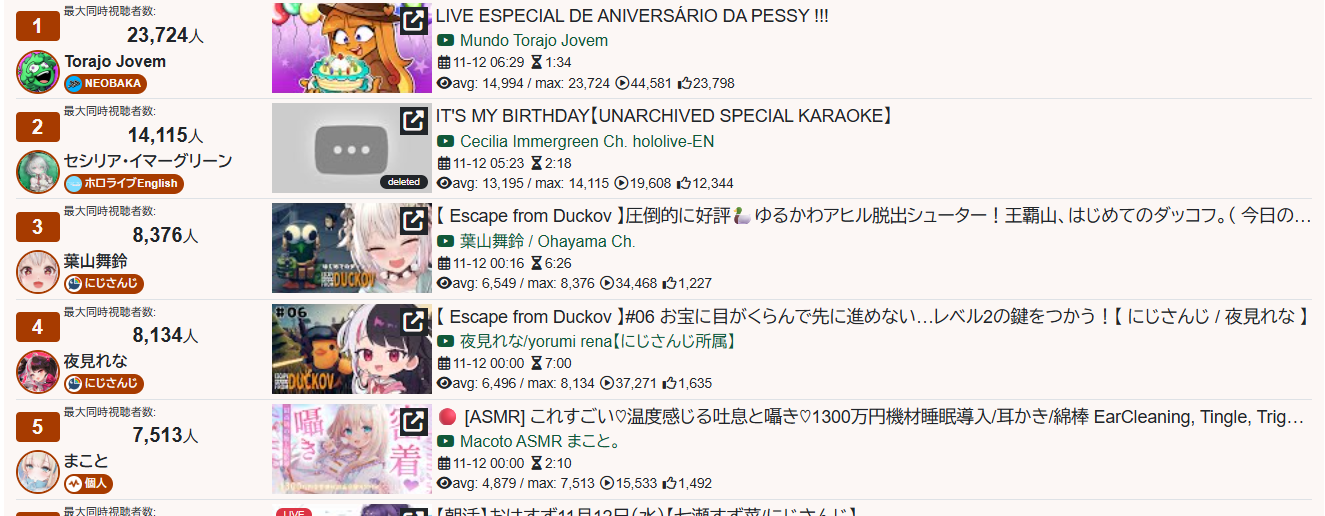Open Cecilia Immergreen Ch. hololive-EN channel link
The height and width of the screenshot is (516, 1325).
click(587, 141)
